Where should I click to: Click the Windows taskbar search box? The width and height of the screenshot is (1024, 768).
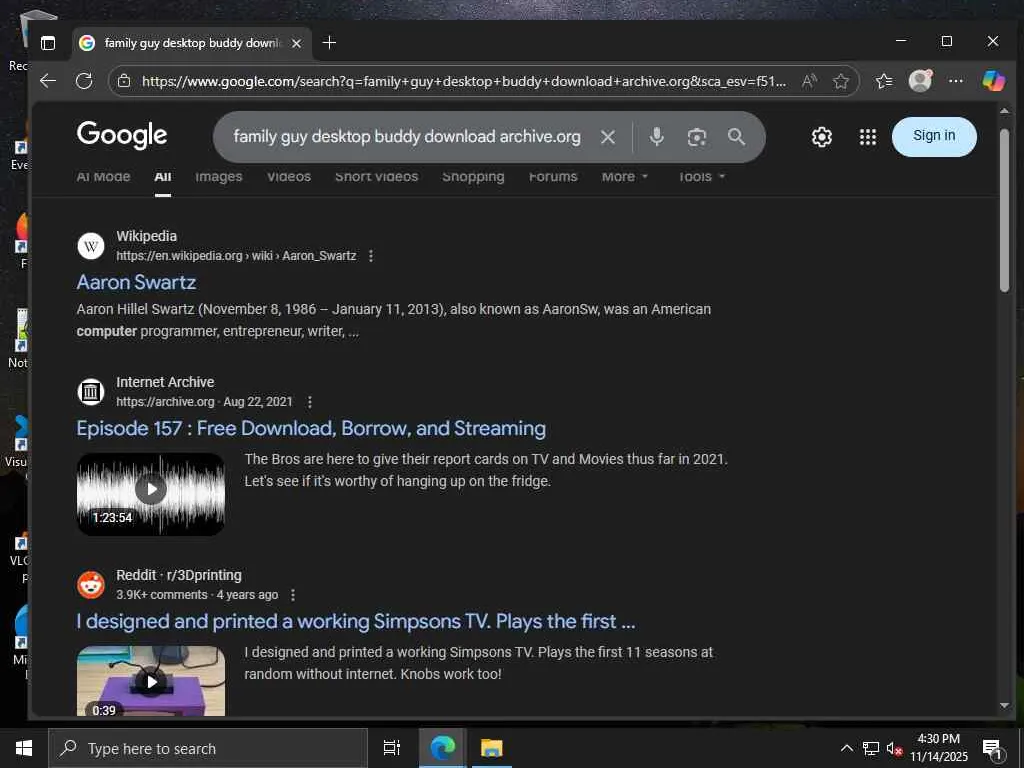point(208,748)
